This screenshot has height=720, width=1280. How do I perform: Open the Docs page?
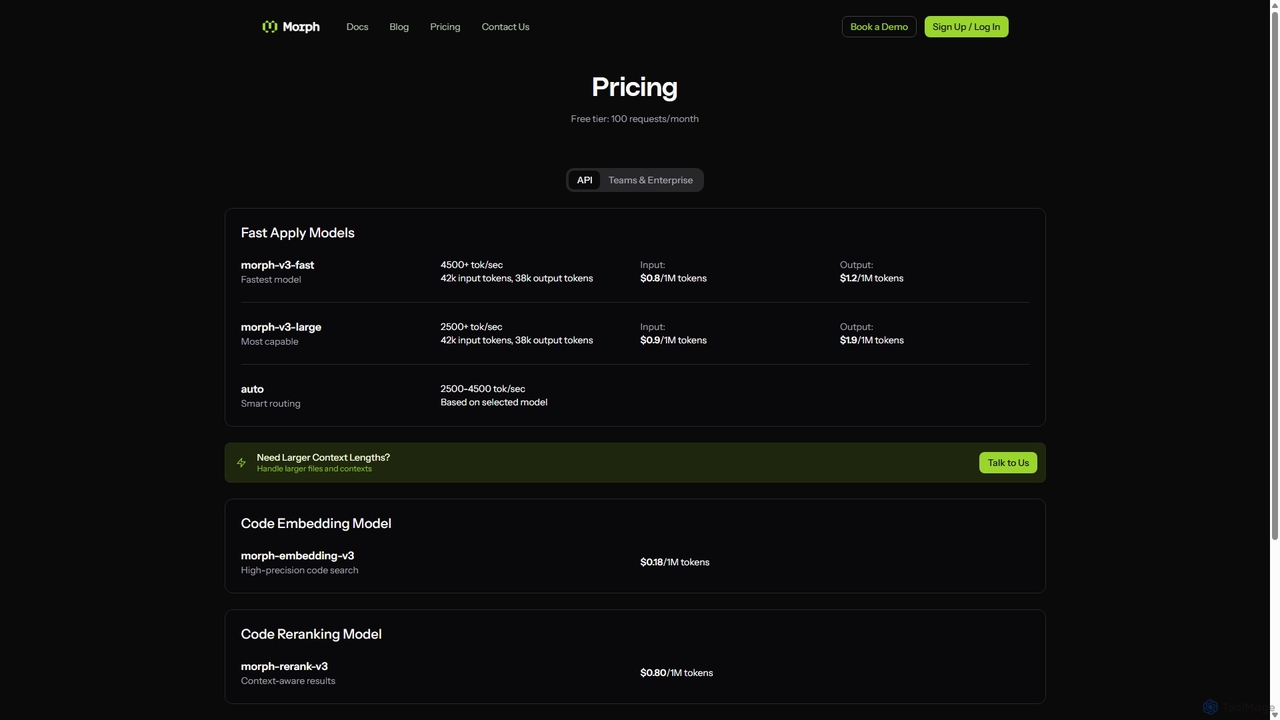point(357,27)
